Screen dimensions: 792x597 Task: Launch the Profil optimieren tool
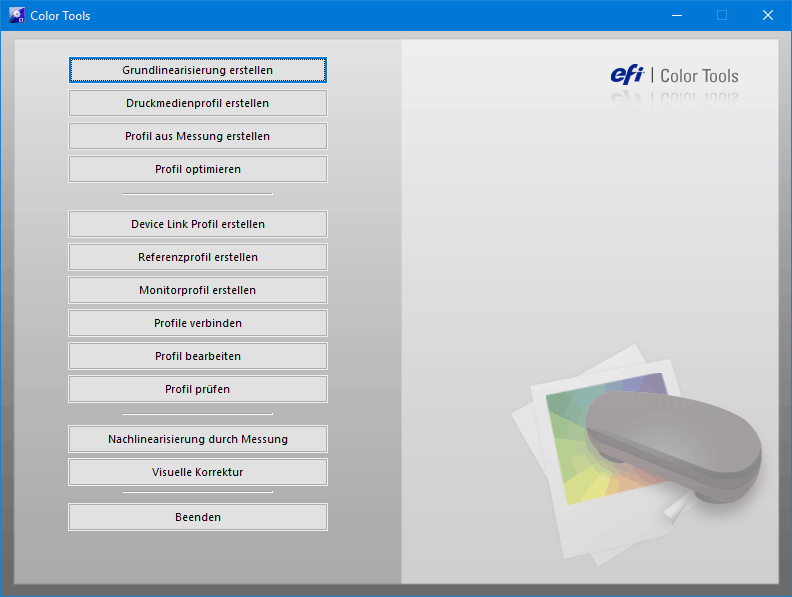197,169
